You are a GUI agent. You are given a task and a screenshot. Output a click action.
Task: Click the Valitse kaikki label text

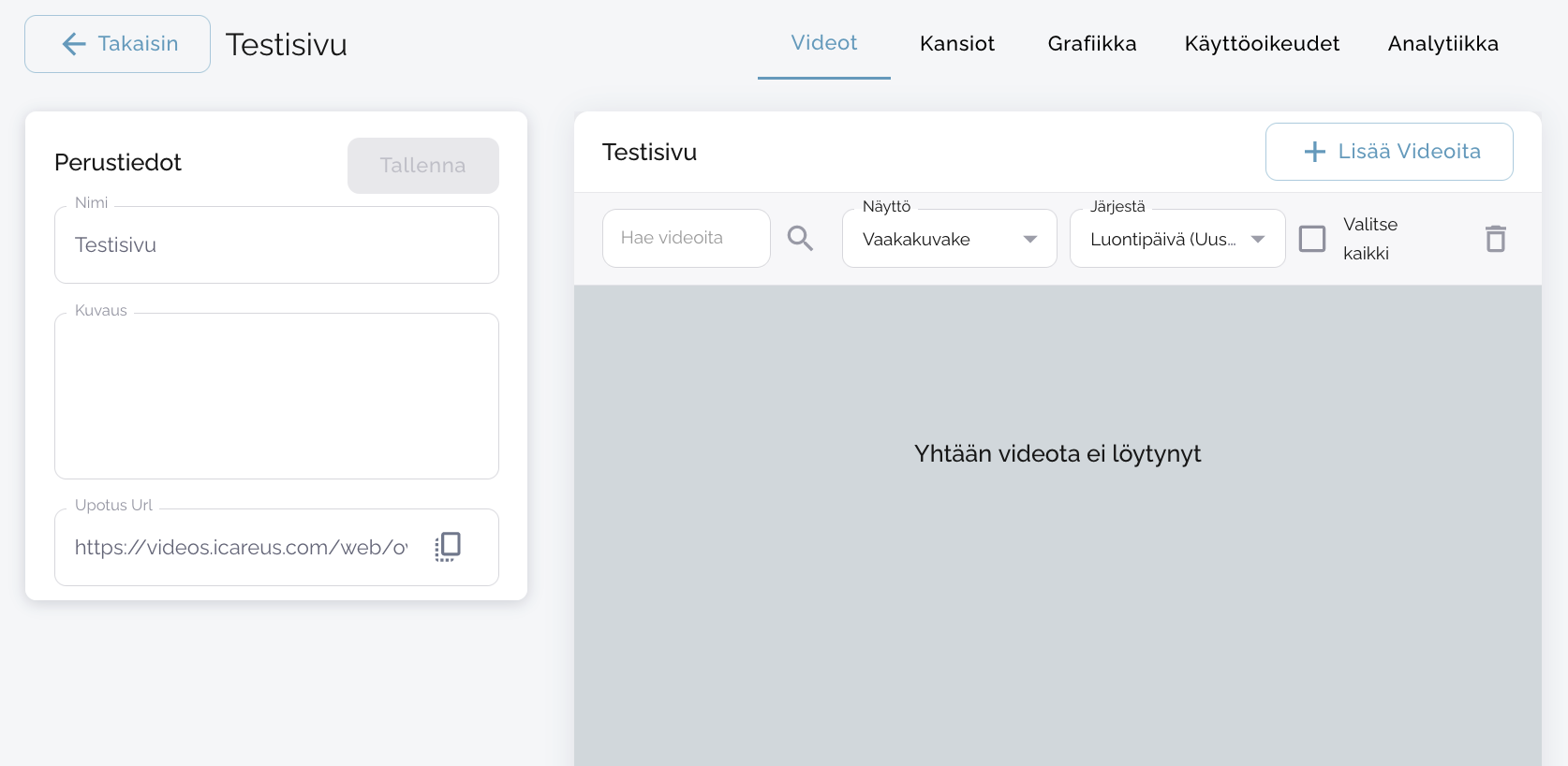pyautogui.click(x=1369, y=239)
